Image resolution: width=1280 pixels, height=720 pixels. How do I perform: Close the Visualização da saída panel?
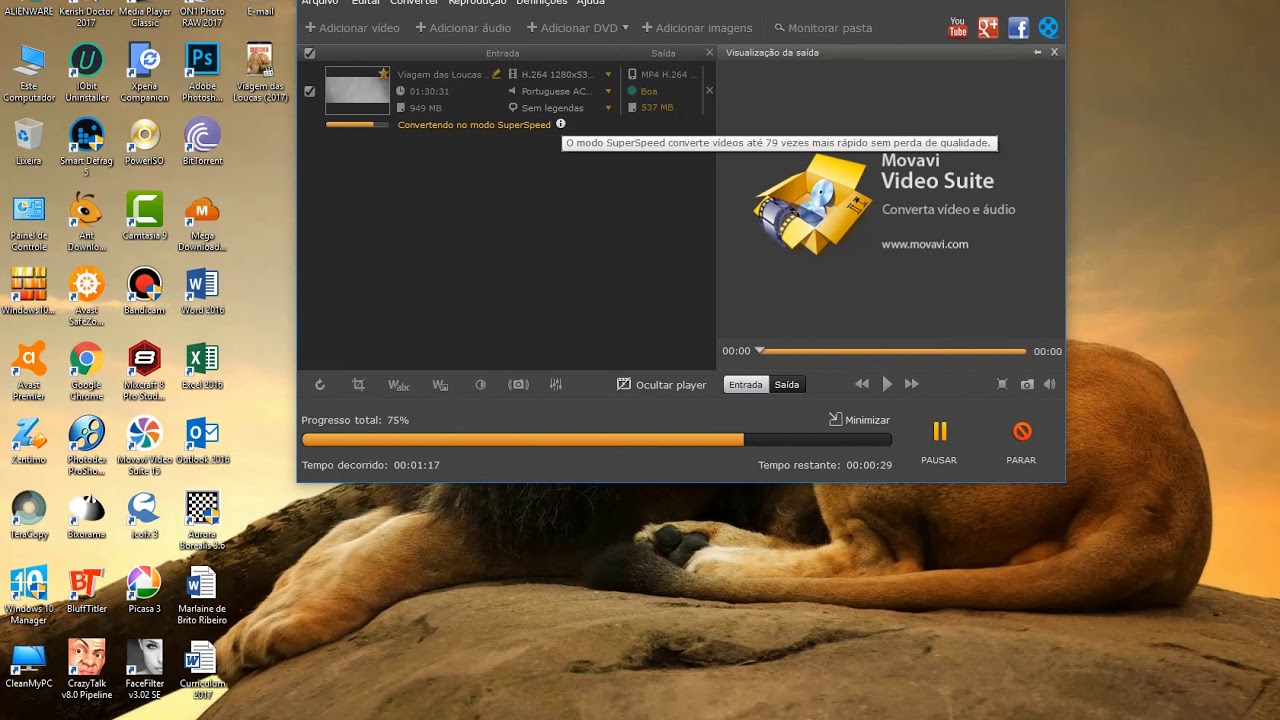click(x=1054, y=52)
